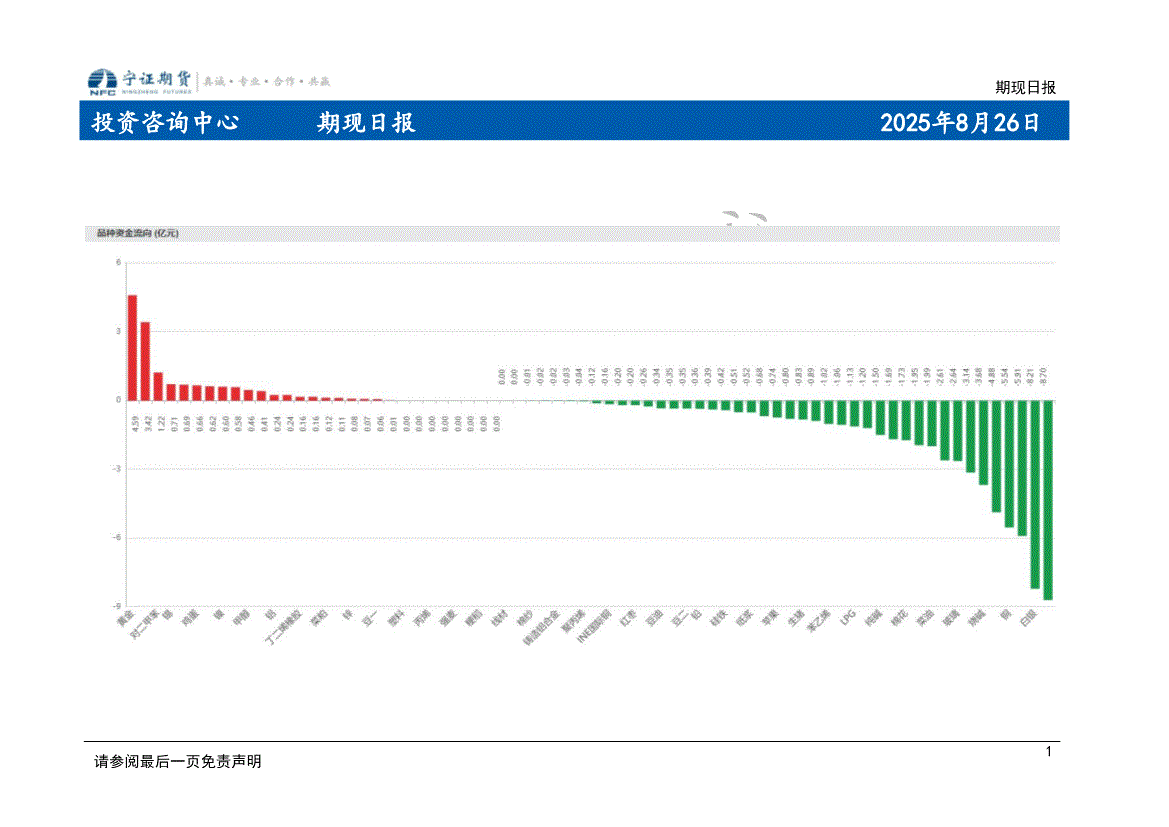Click the x-axis label 苹果
This screenshot has height=827, width=1169.
(x=769, y=617)
